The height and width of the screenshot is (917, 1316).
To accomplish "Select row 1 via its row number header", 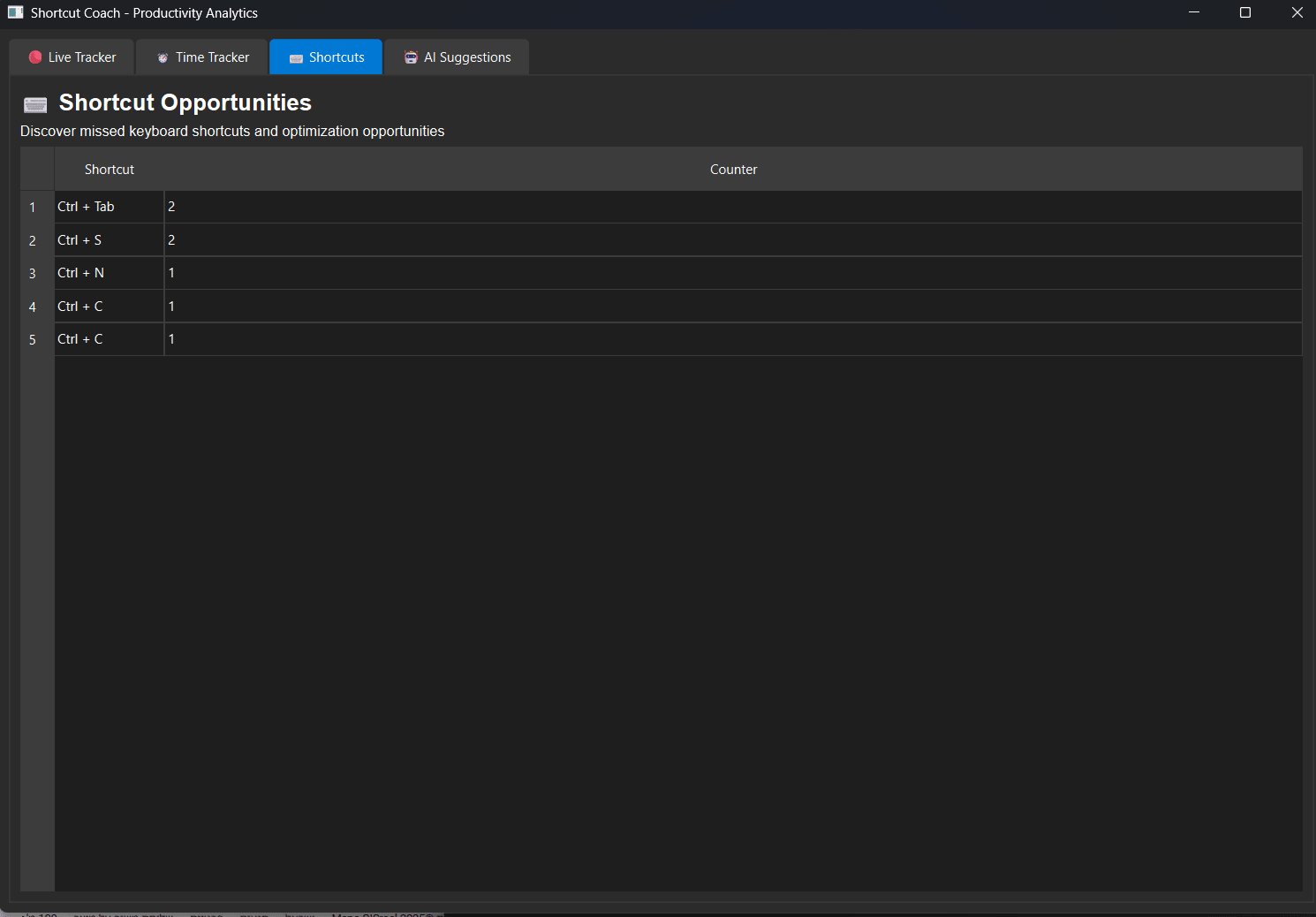I will [x=34, y=208].
